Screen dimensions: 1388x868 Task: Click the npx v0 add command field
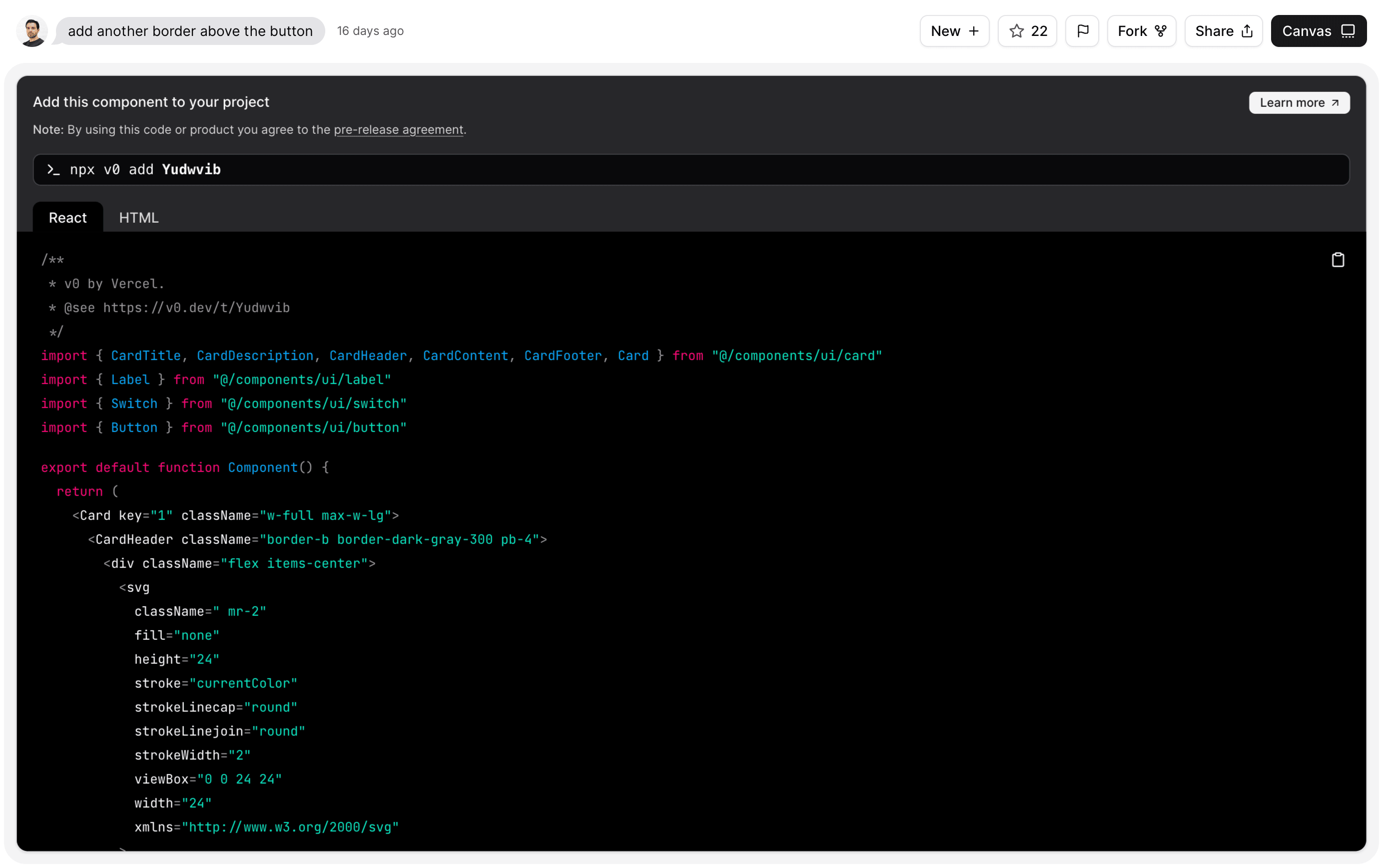(x=692, y=170)
